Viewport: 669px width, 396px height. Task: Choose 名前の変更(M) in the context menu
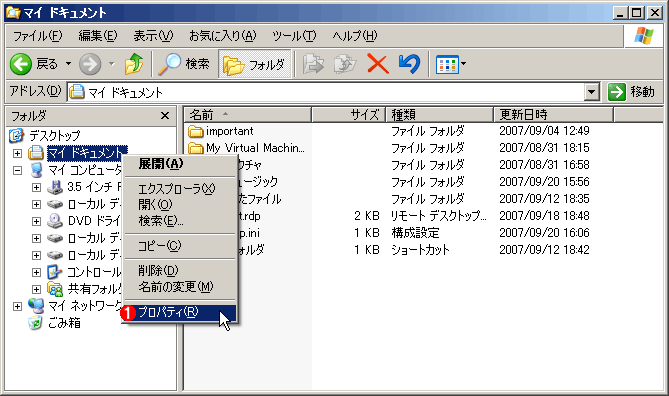[180, 287]
